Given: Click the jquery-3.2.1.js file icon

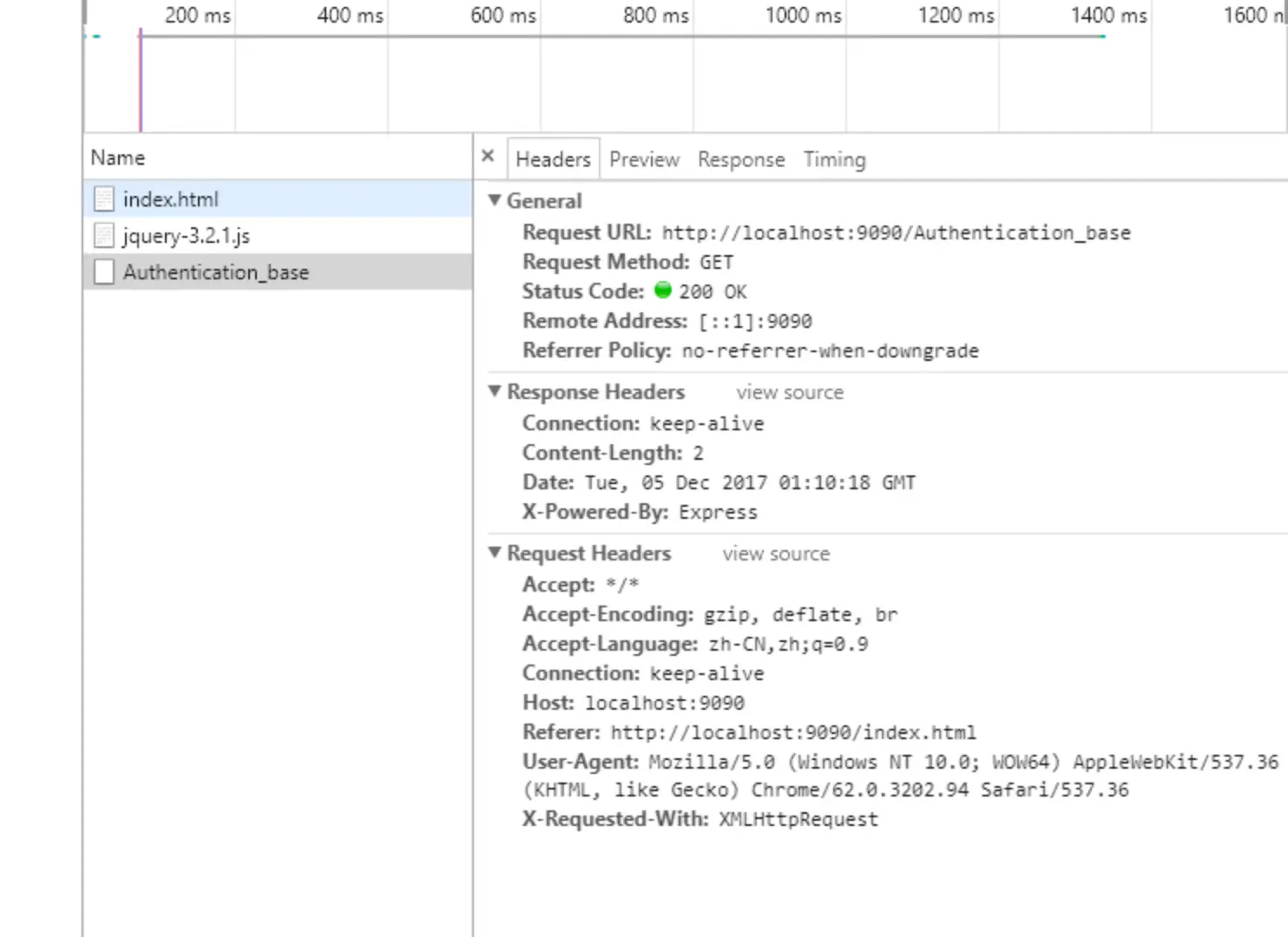Looking at the screenshot, I should 104,236.
